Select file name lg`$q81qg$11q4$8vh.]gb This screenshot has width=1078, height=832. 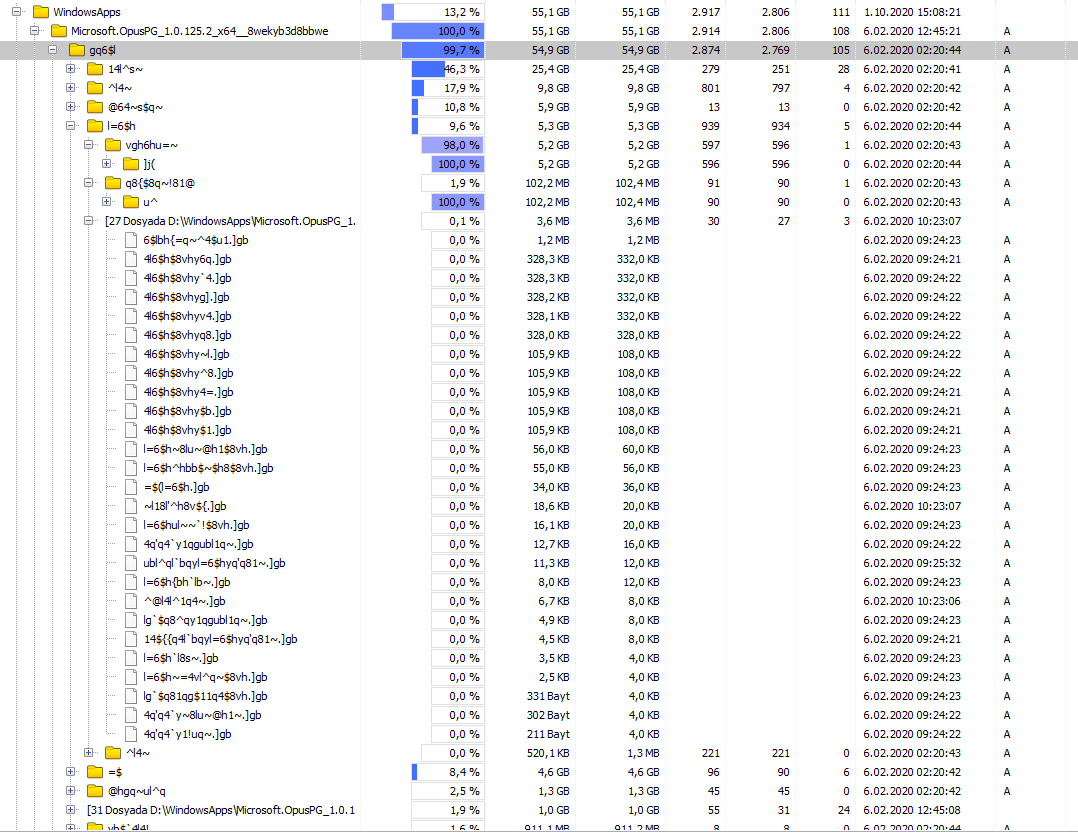point(205,696)
